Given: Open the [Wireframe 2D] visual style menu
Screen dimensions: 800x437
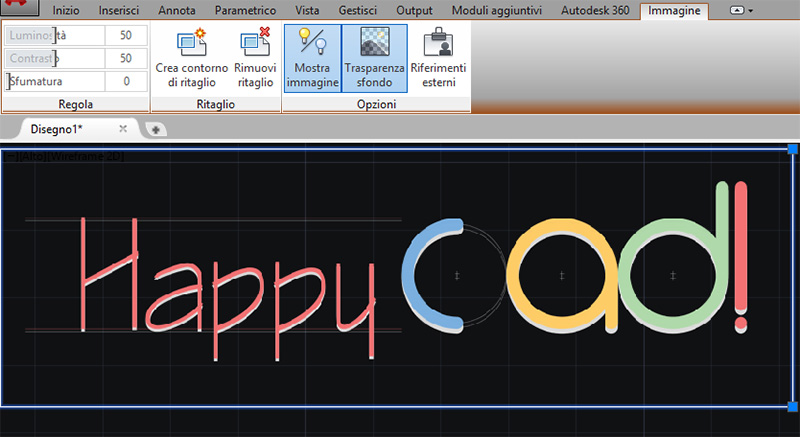Looking at the screenshot, I should pyautogui.click(x=85, y=157).
